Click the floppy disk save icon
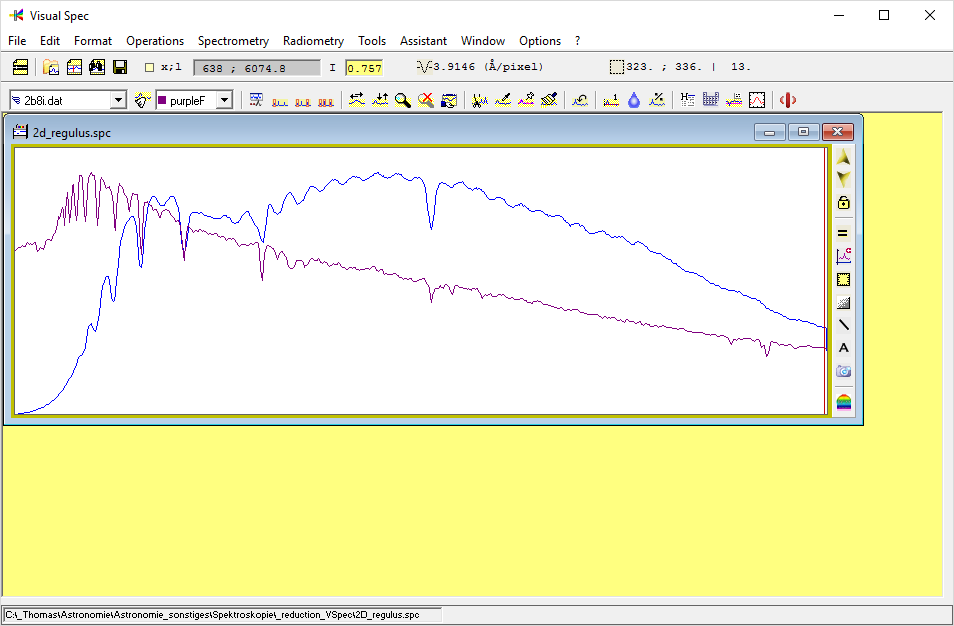The image size is (954, 626). click(x=120, y=67)
